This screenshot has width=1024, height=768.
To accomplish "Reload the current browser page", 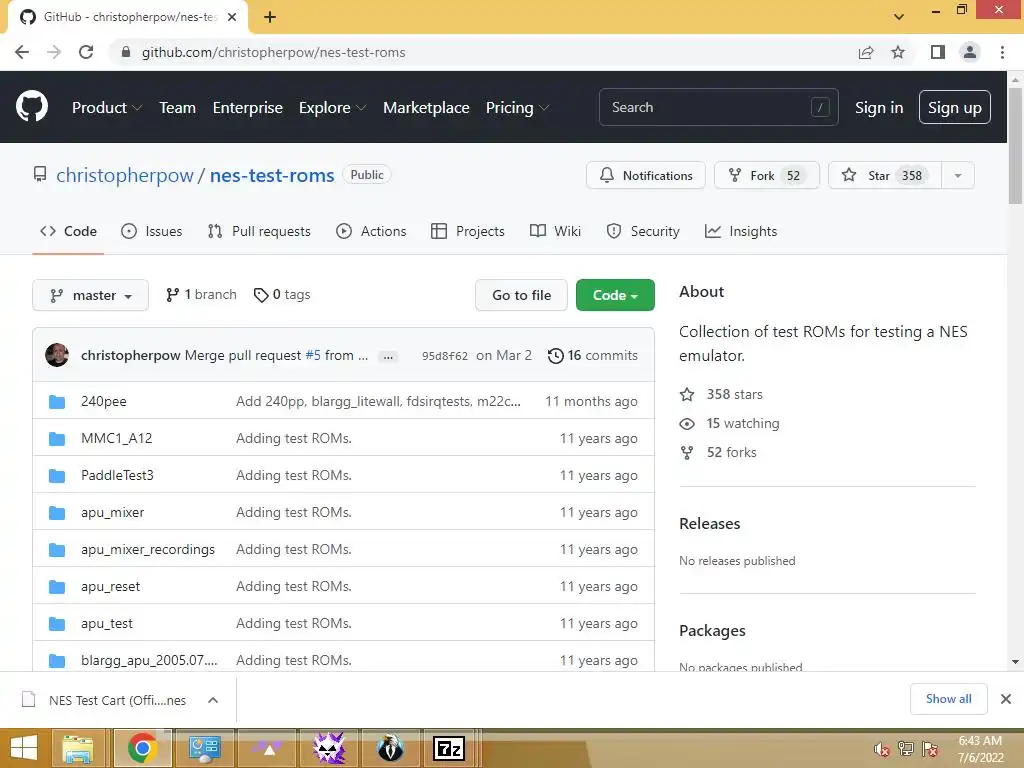I will [86, 52].
